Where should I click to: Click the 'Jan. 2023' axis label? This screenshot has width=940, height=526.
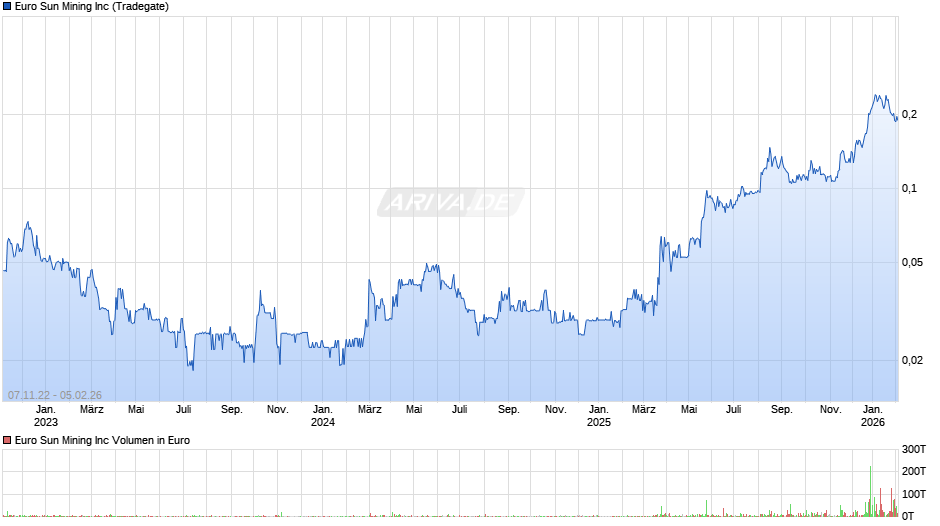[x=46, y=416]
